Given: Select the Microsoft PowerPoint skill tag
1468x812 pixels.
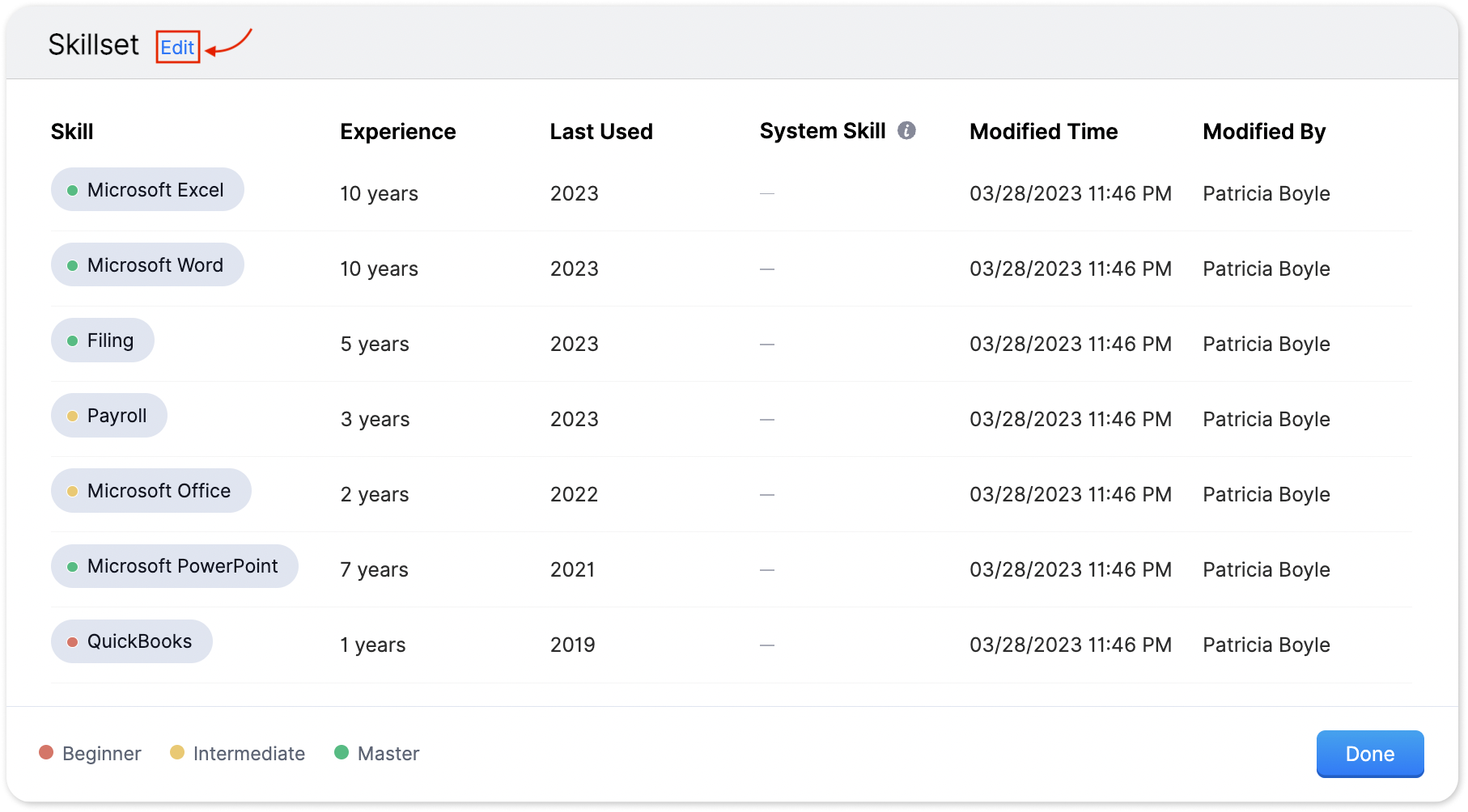Looking at the screenshot, I should point(175,566).
